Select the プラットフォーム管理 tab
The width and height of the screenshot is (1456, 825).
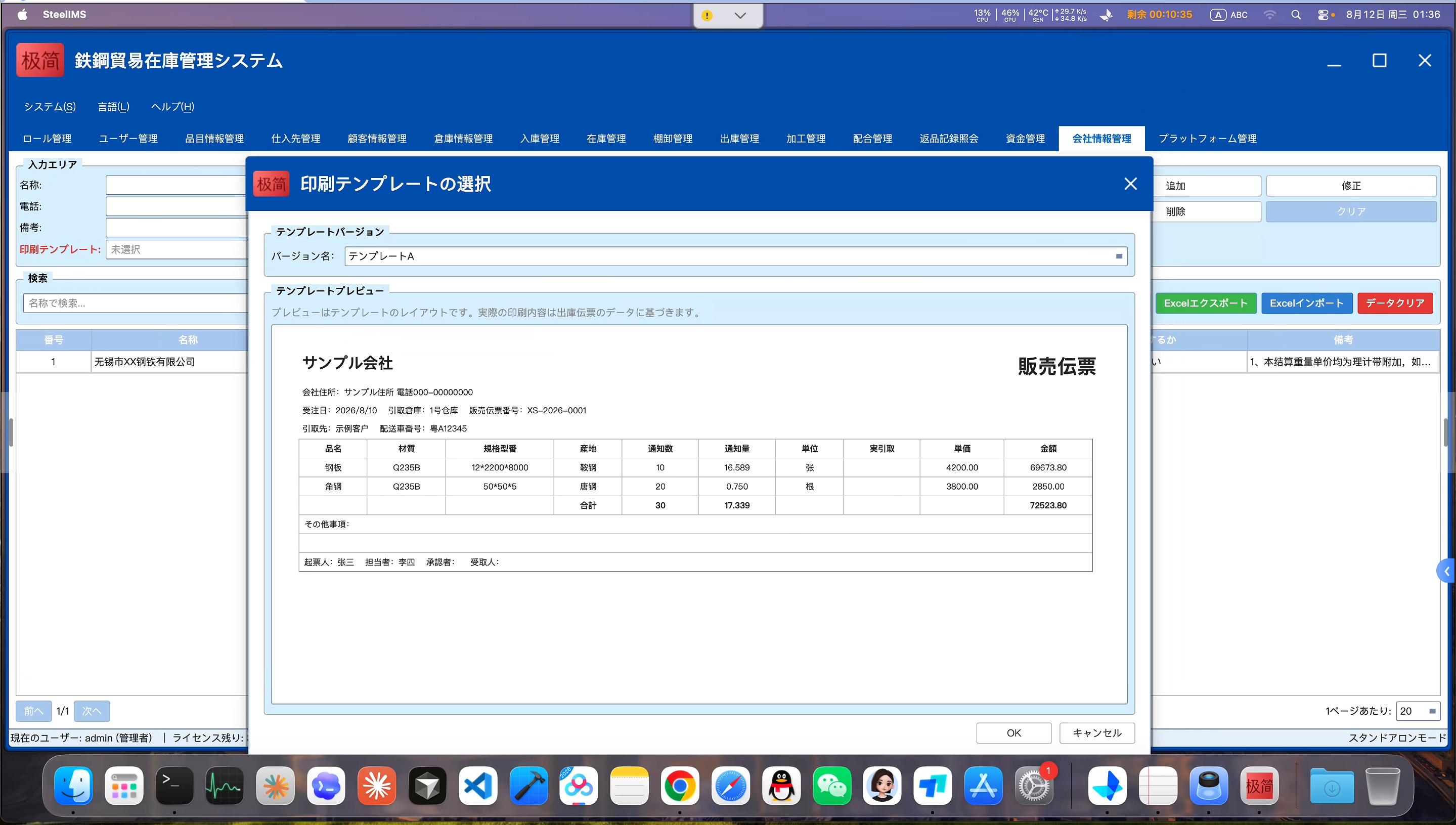pyautogui.click(x=1207, y=138)
